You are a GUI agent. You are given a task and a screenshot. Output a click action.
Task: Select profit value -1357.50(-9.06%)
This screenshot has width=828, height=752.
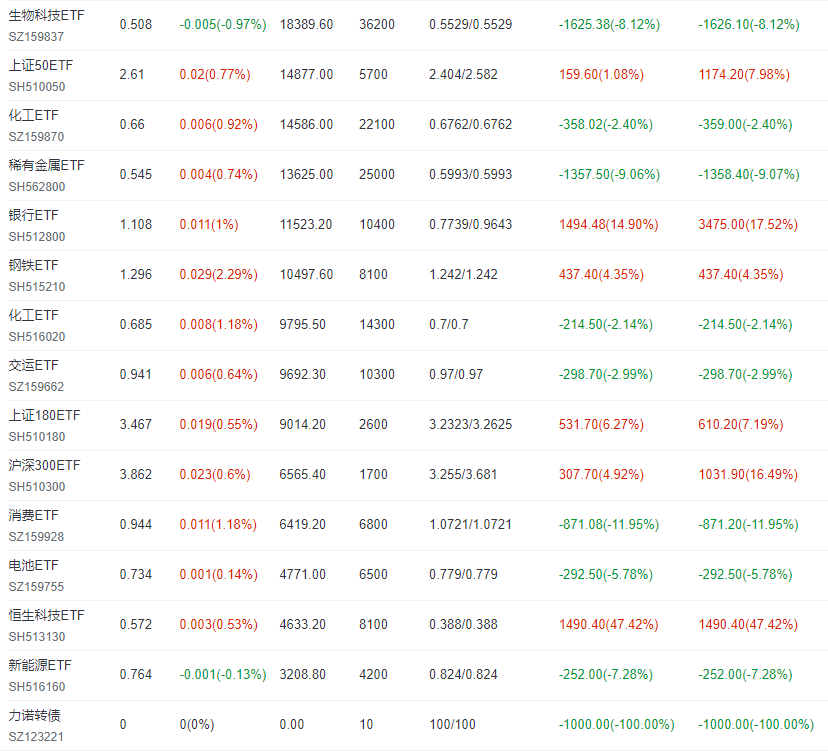click(609, 175)
